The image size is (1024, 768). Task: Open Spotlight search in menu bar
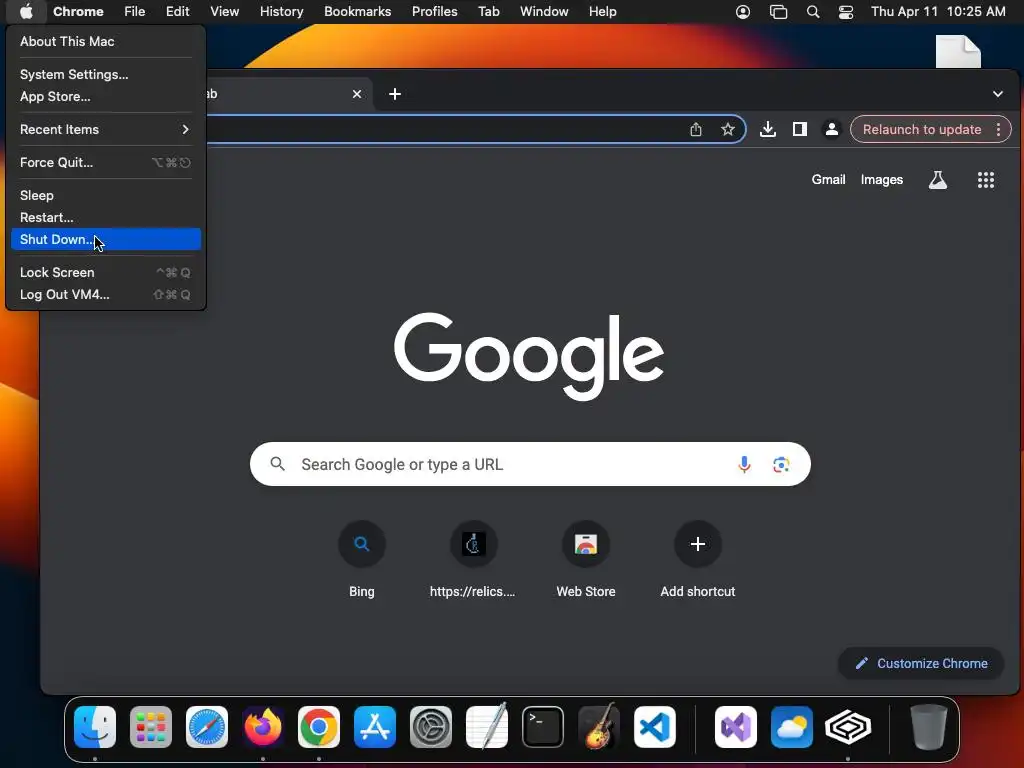tap(813, 12)
